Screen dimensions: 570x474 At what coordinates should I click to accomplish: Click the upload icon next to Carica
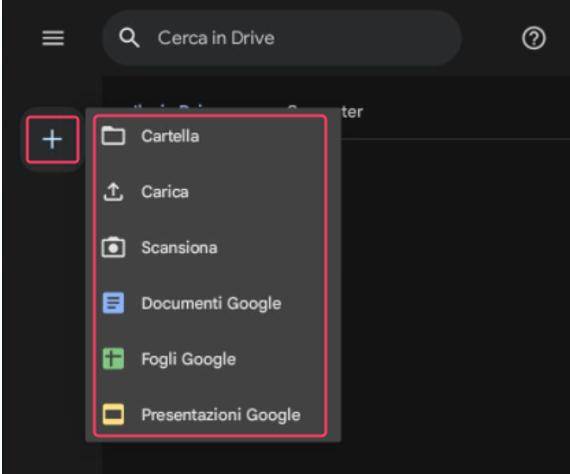[x=113, y=192]
